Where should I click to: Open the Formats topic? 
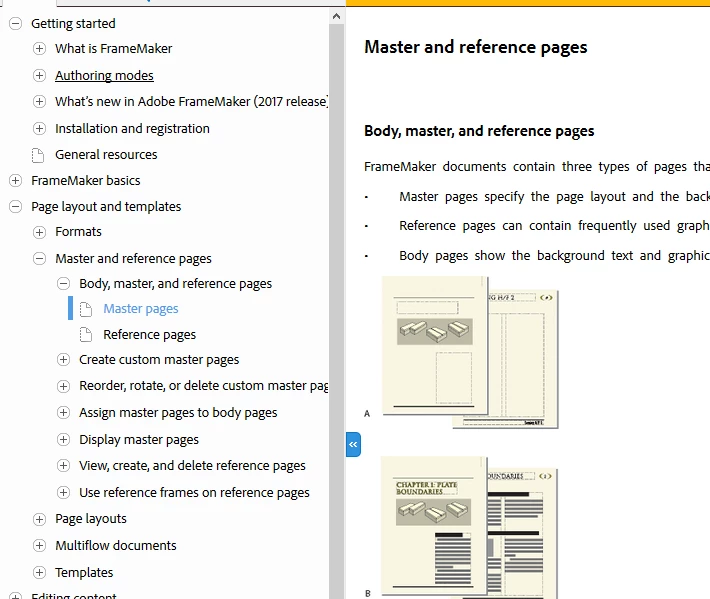click(x=78, y=232)
